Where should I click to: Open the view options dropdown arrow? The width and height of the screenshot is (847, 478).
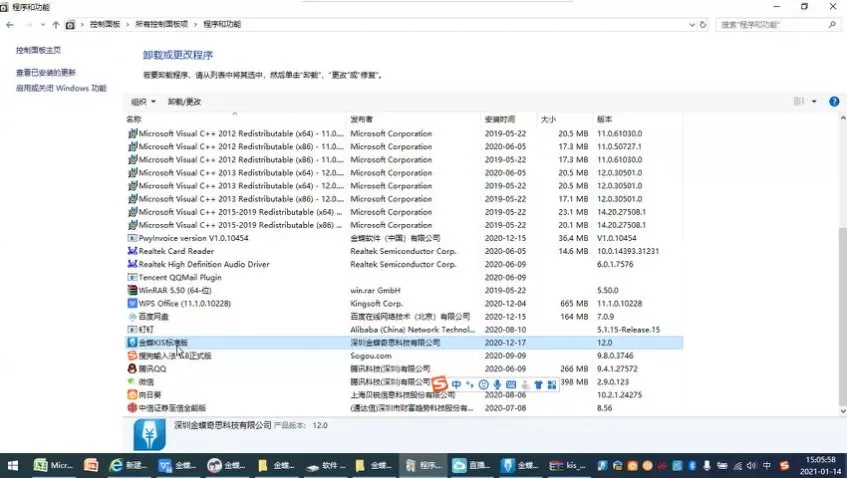pos(814,102)
